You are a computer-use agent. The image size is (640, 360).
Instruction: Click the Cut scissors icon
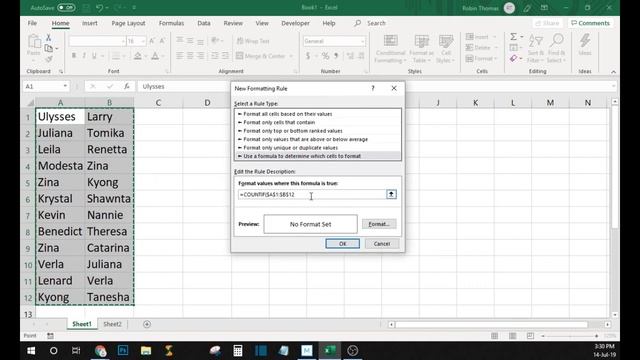tap(48, 38)
